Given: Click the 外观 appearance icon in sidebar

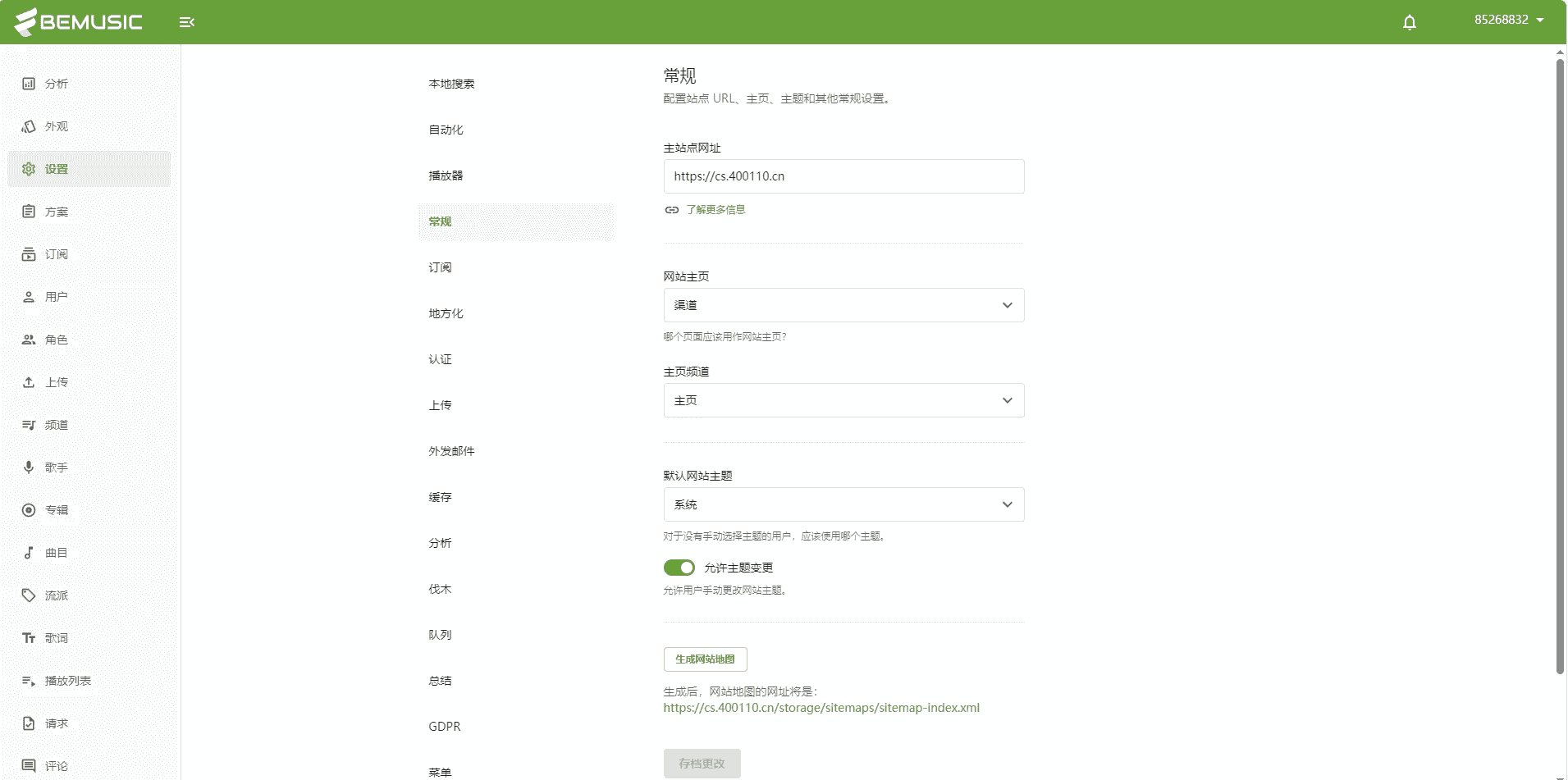Looking at the screenshot, I should pyautogui.click(x=29, y=126).
